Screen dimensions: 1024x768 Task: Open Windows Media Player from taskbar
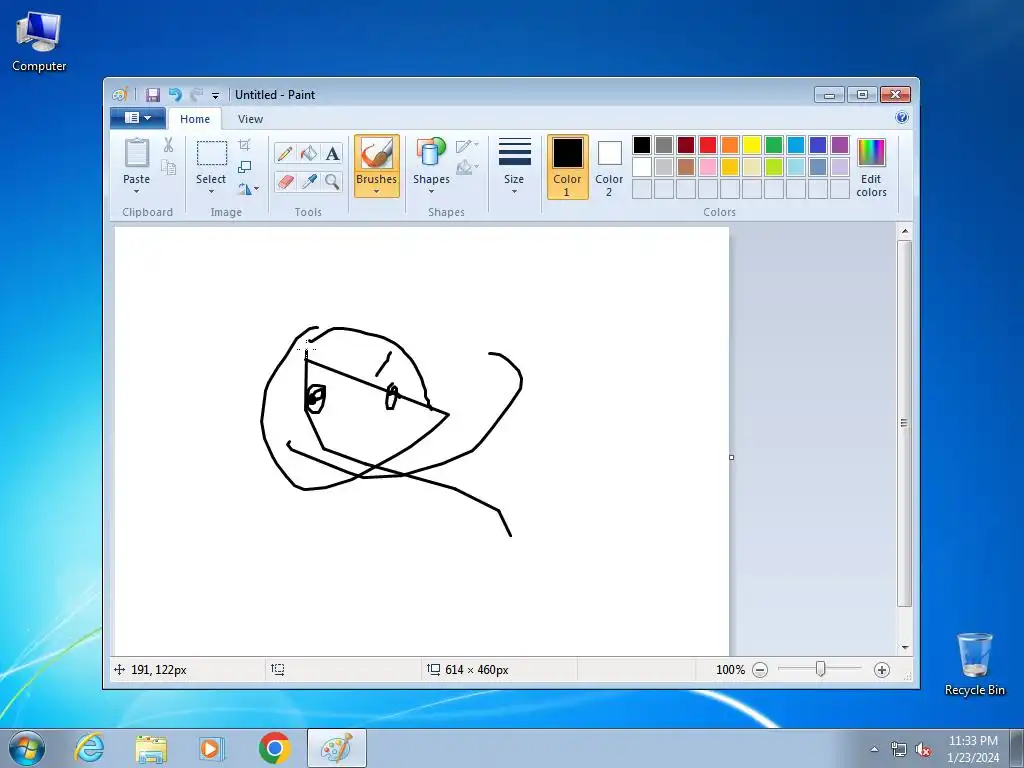tap(212, 748)
